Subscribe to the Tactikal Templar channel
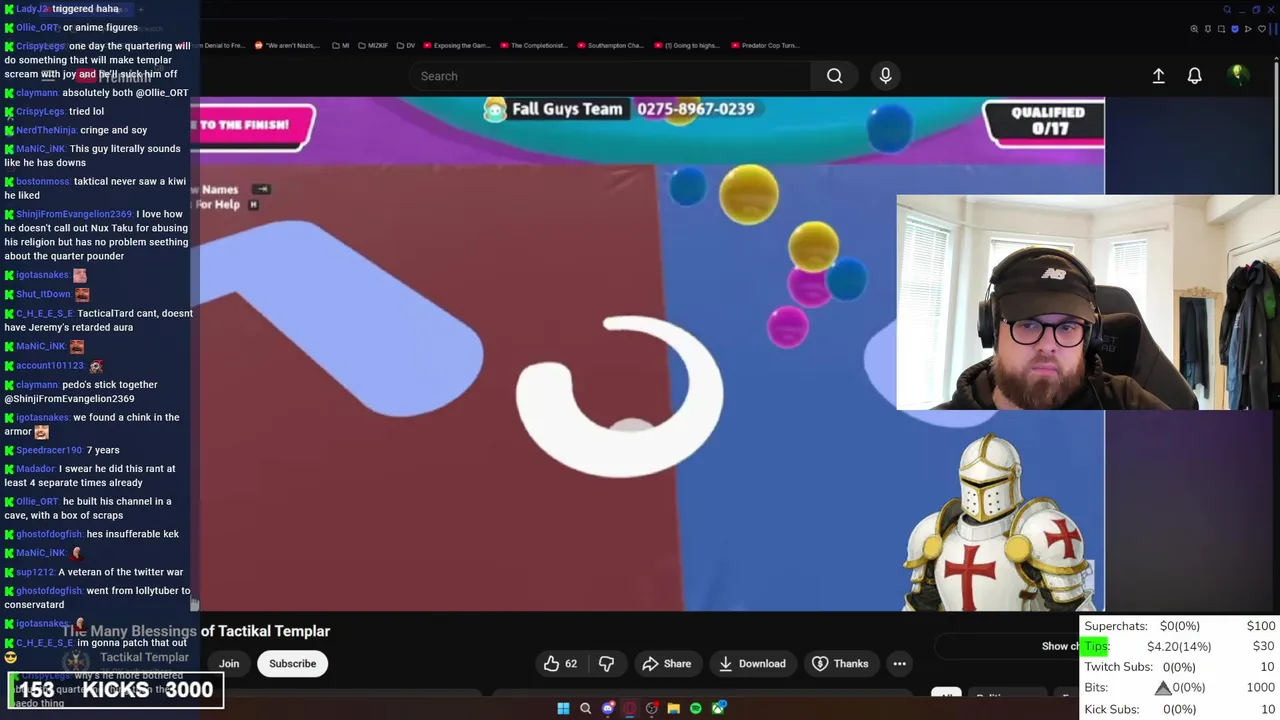The image size is (1280, 720). [292, 663]
